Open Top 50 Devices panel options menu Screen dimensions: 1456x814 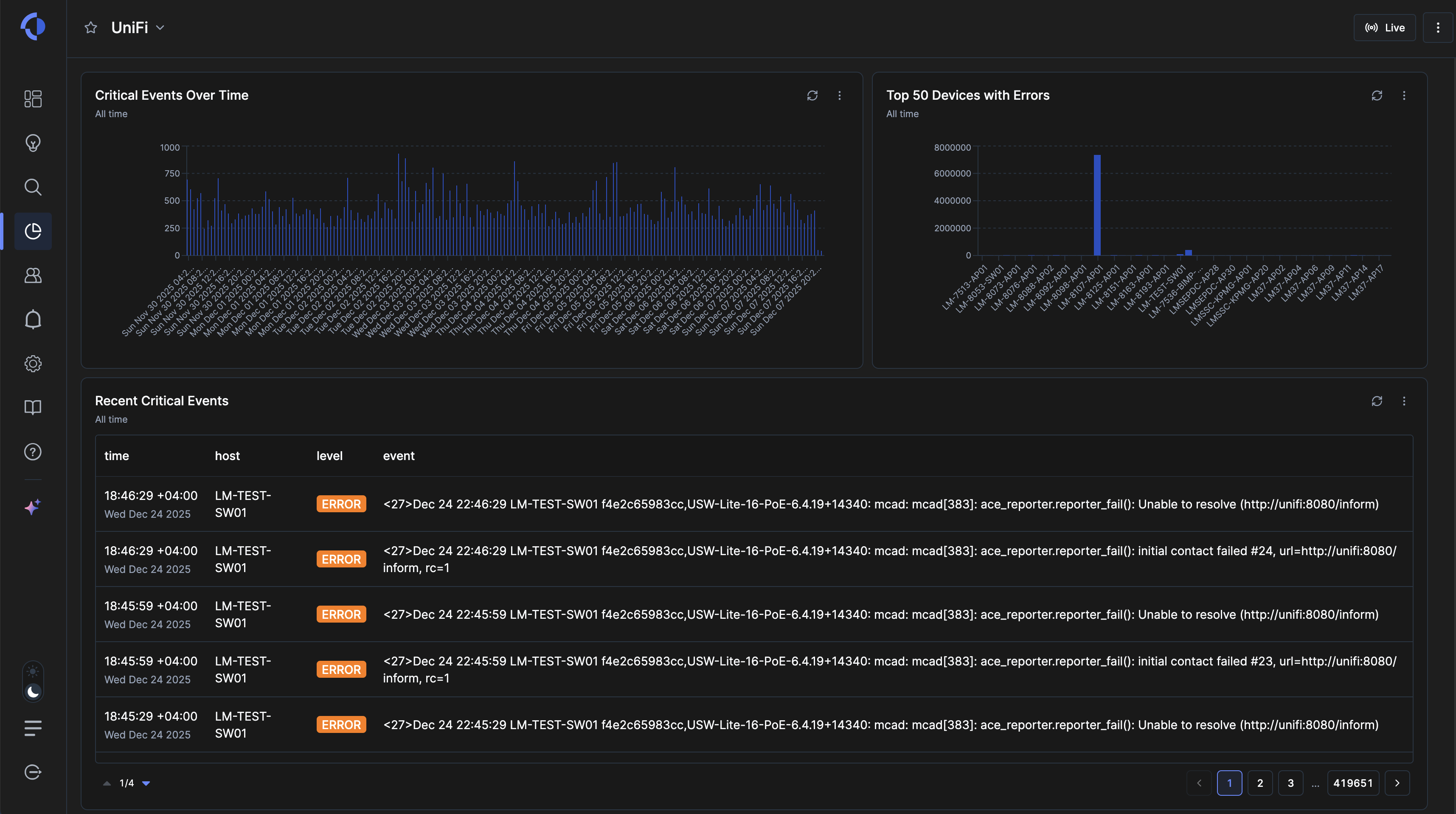coord(1404,95)
